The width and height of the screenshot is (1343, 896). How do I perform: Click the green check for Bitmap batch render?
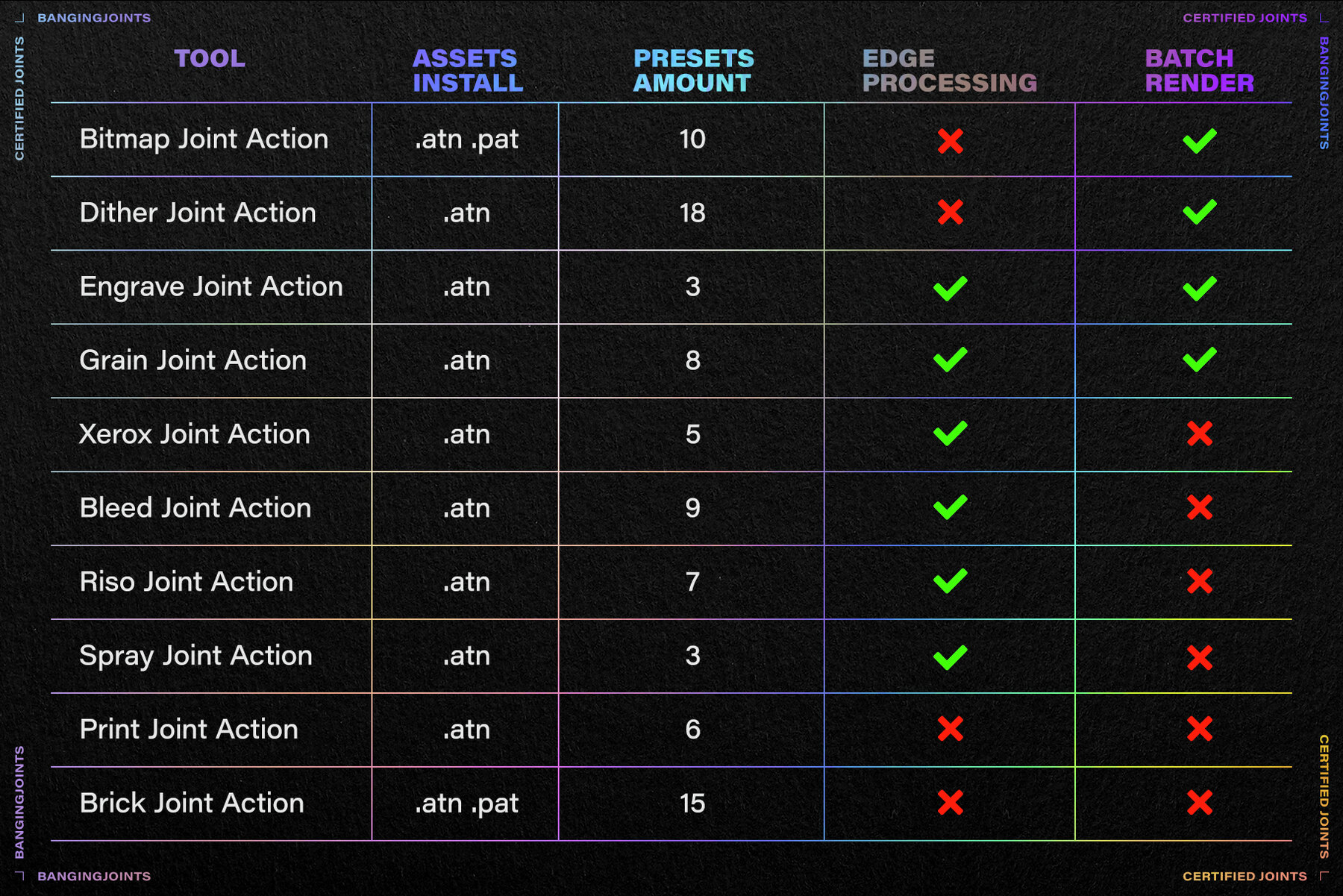tap(1199, 140)
